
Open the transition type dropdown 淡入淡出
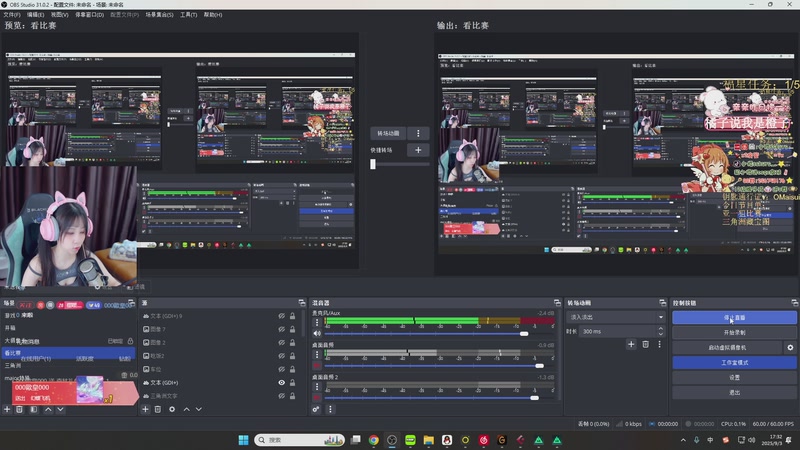[615, 317]
